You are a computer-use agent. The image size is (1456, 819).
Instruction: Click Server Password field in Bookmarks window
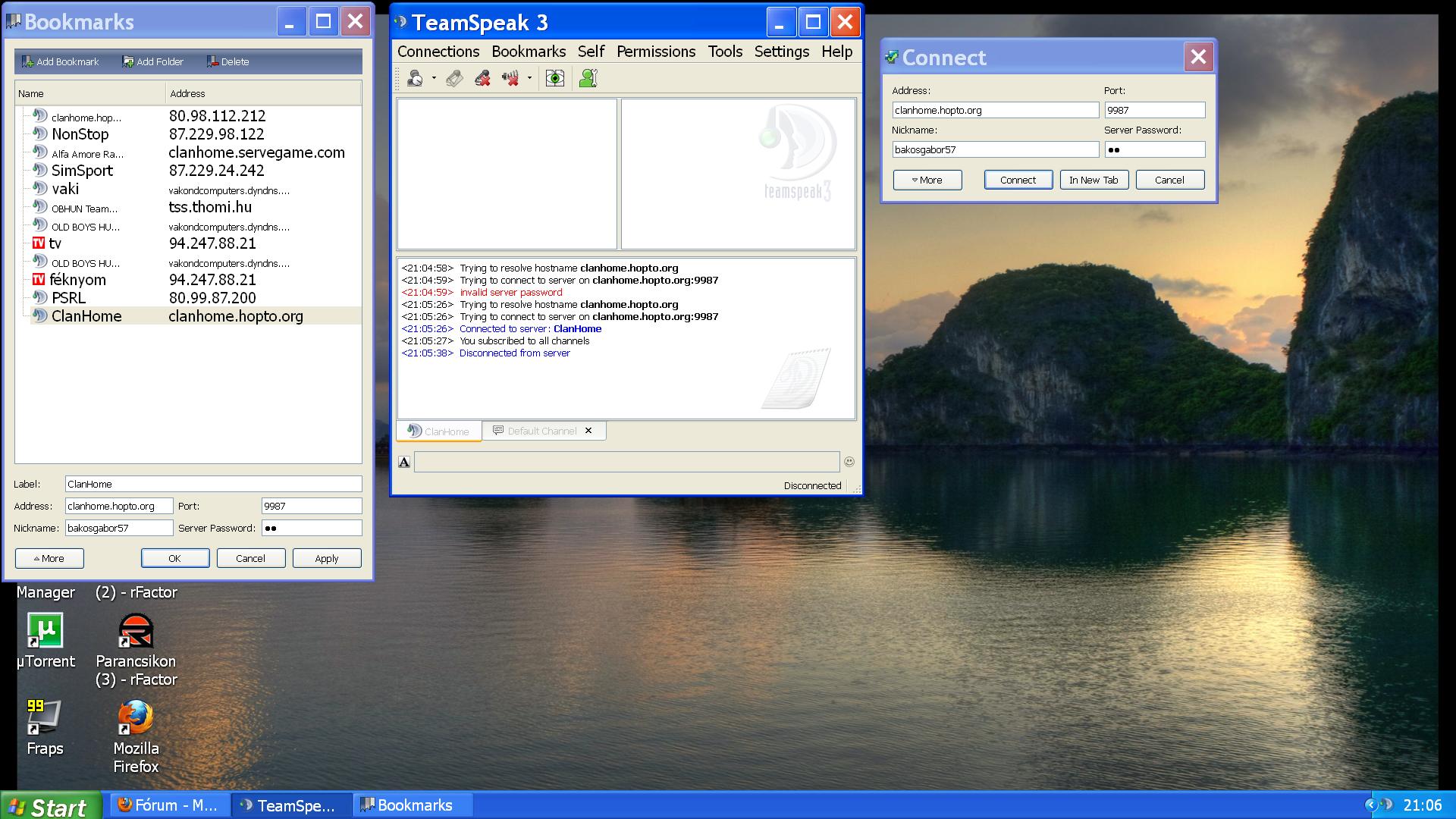pos(311,528)
